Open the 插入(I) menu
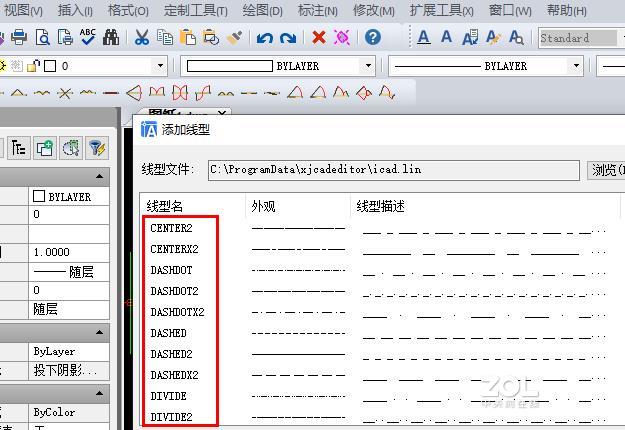Viewport: 625px width, 430px height. pyautogui.click(x=75, y=10)
